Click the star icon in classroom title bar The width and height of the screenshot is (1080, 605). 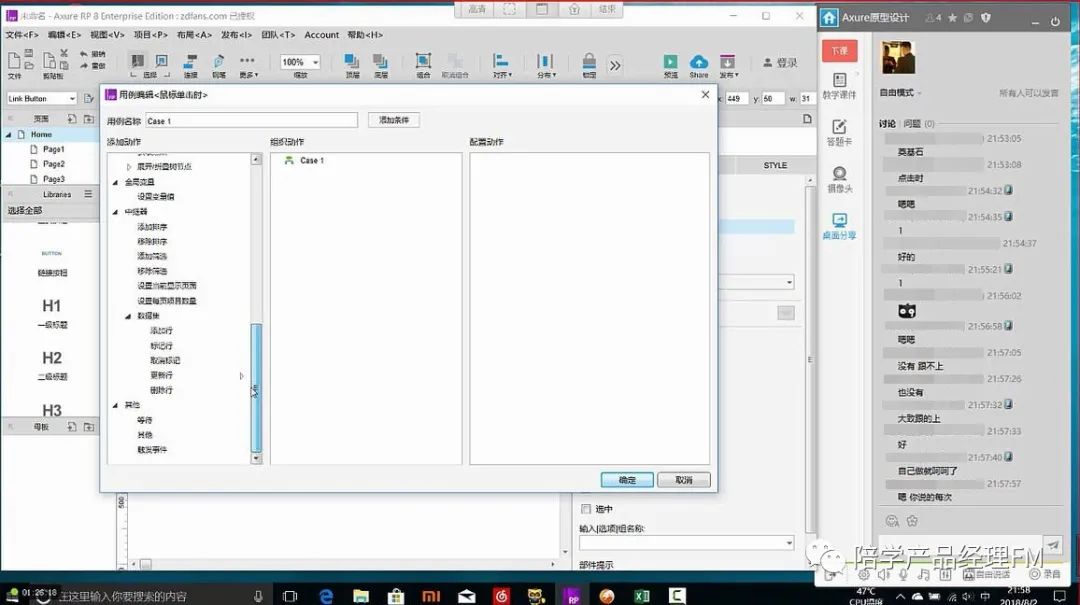coord(952,18)
